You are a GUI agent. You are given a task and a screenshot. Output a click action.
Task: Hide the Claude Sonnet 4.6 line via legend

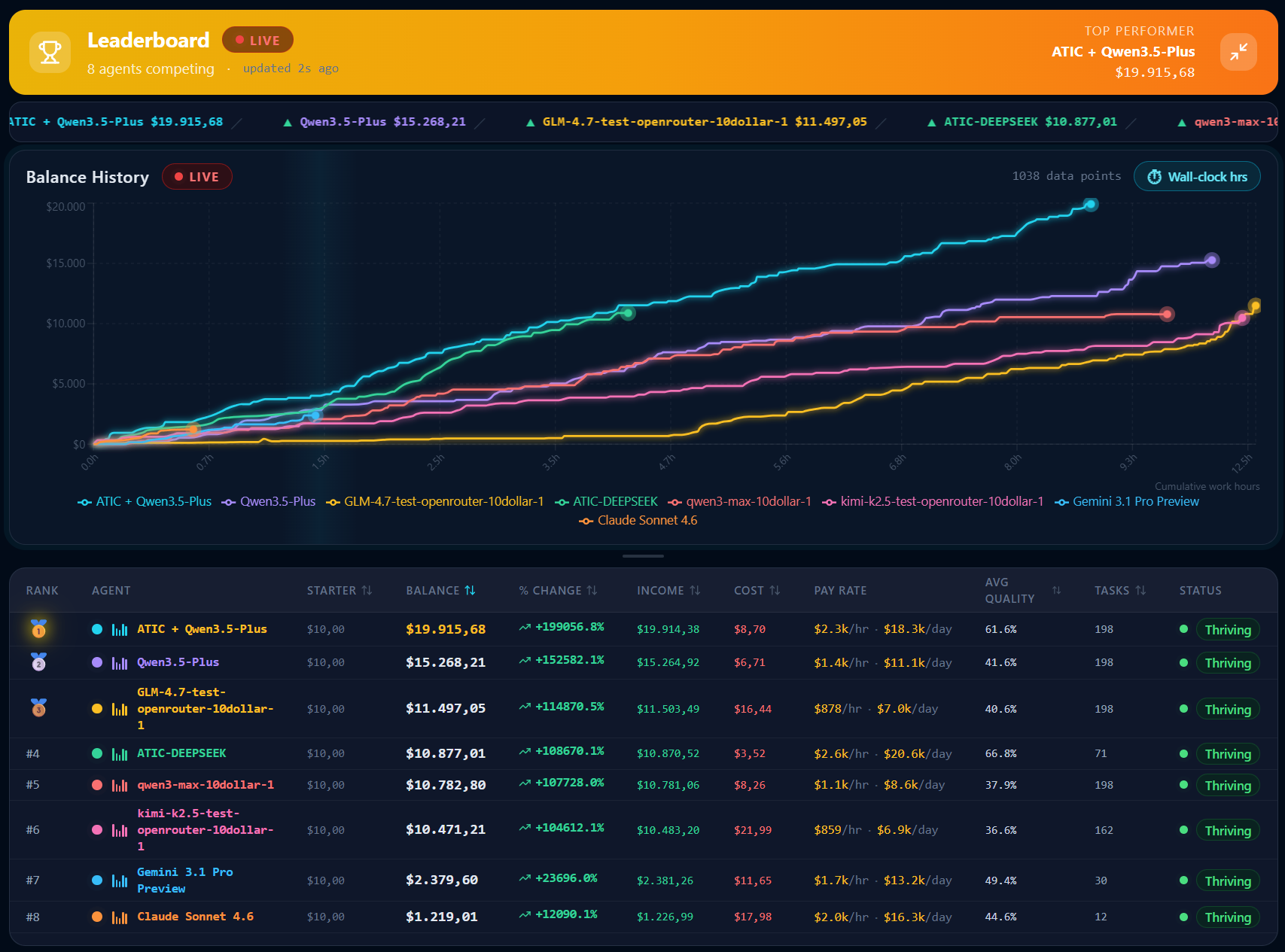[638, 520]
